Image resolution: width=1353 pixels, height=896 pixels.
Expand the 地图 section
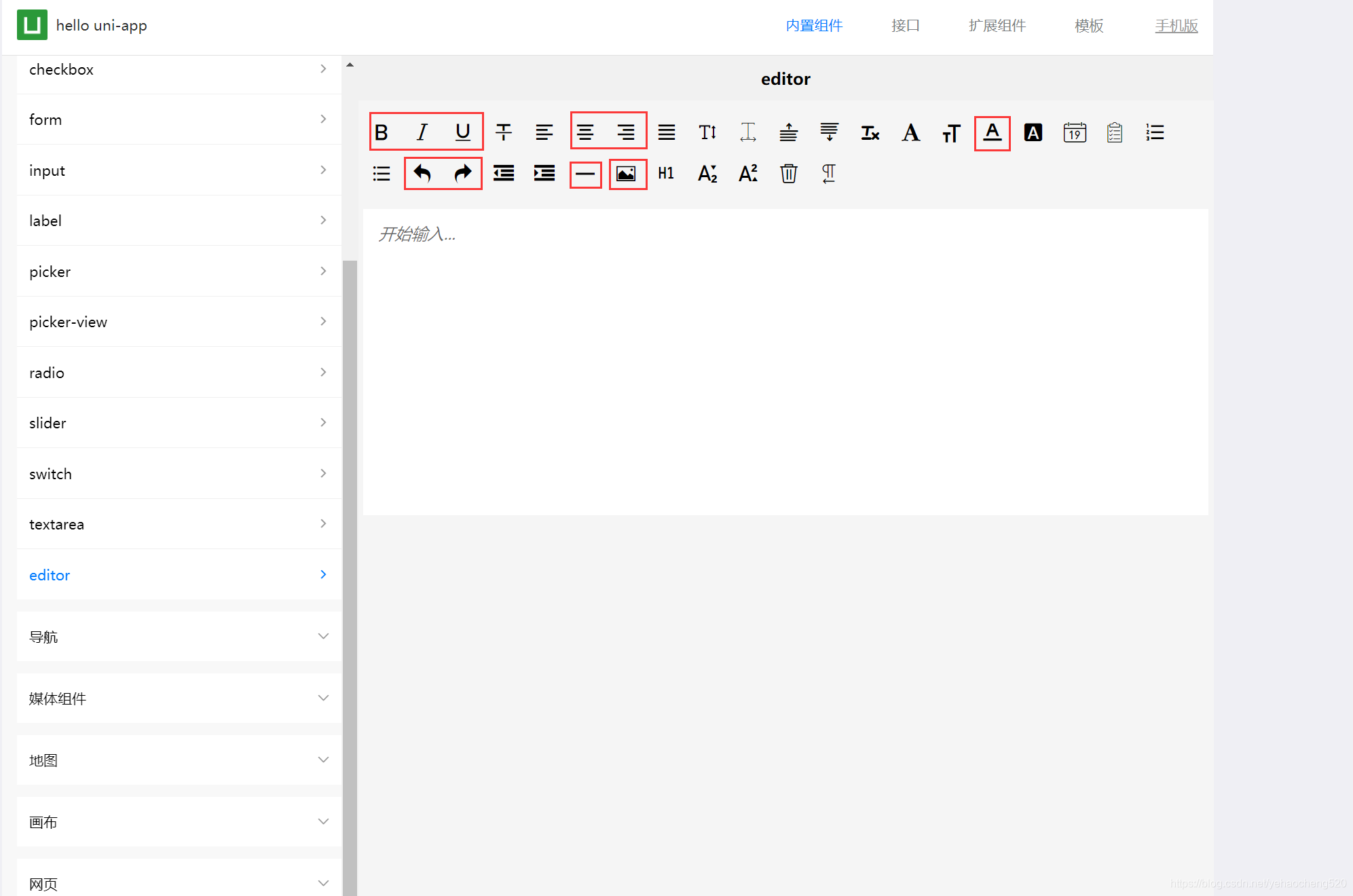click(179, 760)
